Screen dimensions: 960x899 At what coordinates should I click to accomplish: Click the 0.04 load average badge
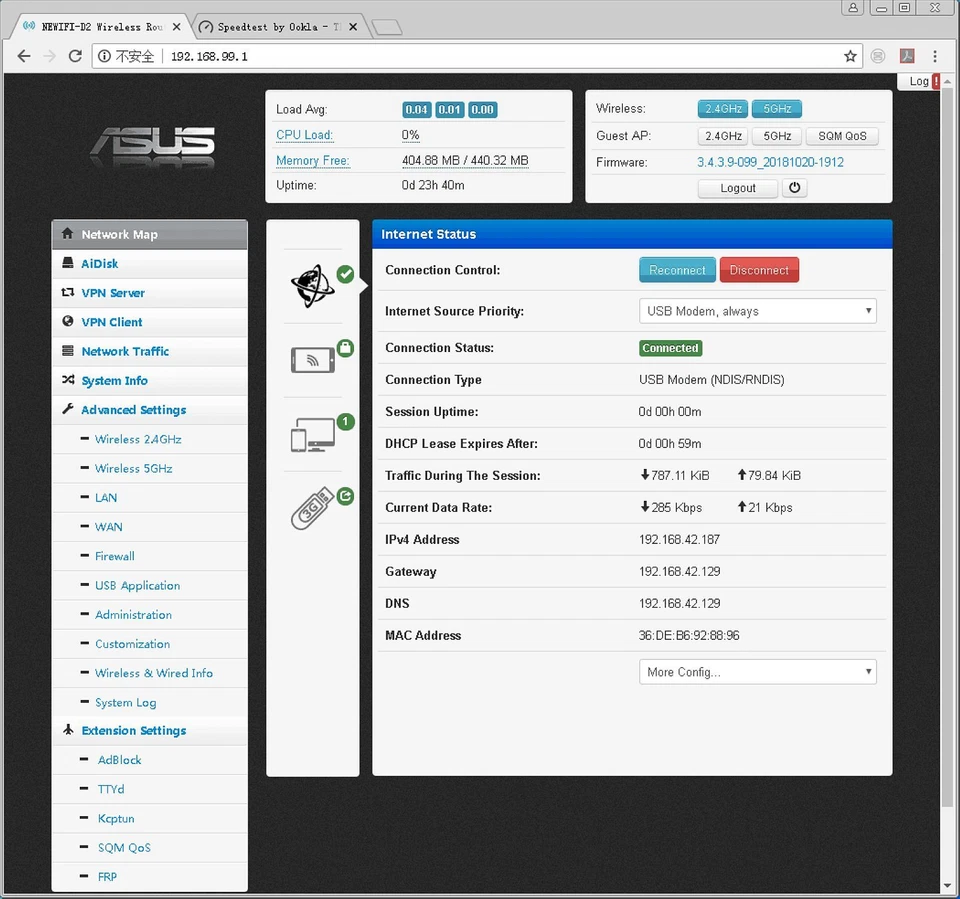[x=416, y=110]
